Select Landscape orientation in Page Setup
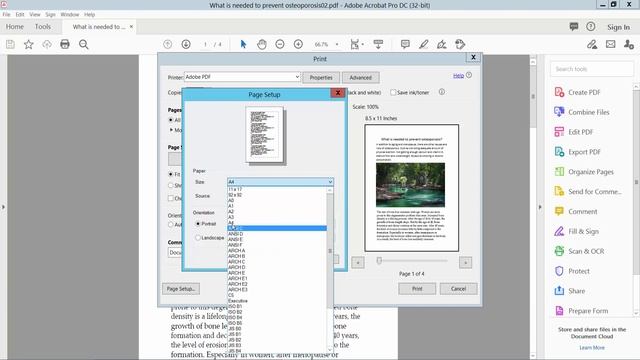Screen dimensions: 640x360 coord(198,238)
